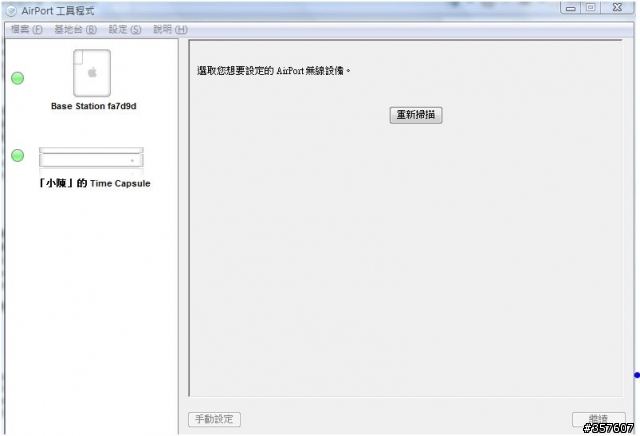Viewport: 640px width, 436px height.
Task: Select the Time Capsule device icon
Action: coord(91,157)
